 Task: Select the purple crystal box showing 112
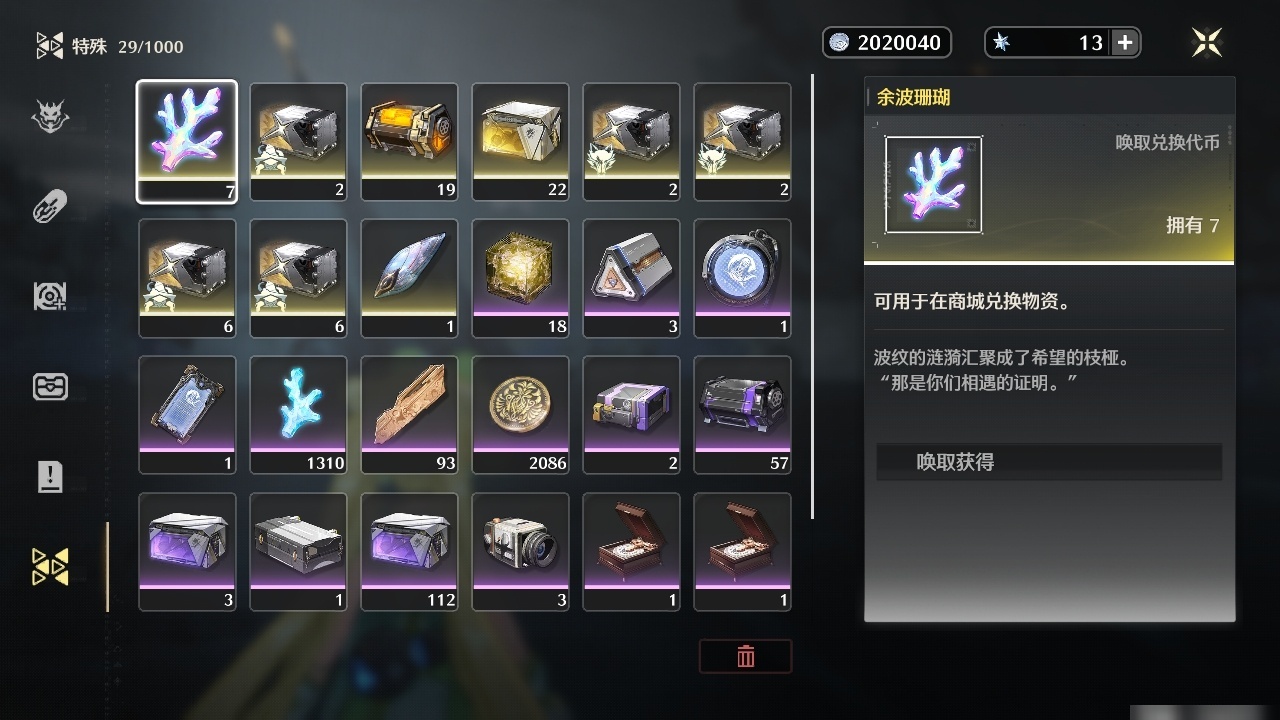pos(409,552)
